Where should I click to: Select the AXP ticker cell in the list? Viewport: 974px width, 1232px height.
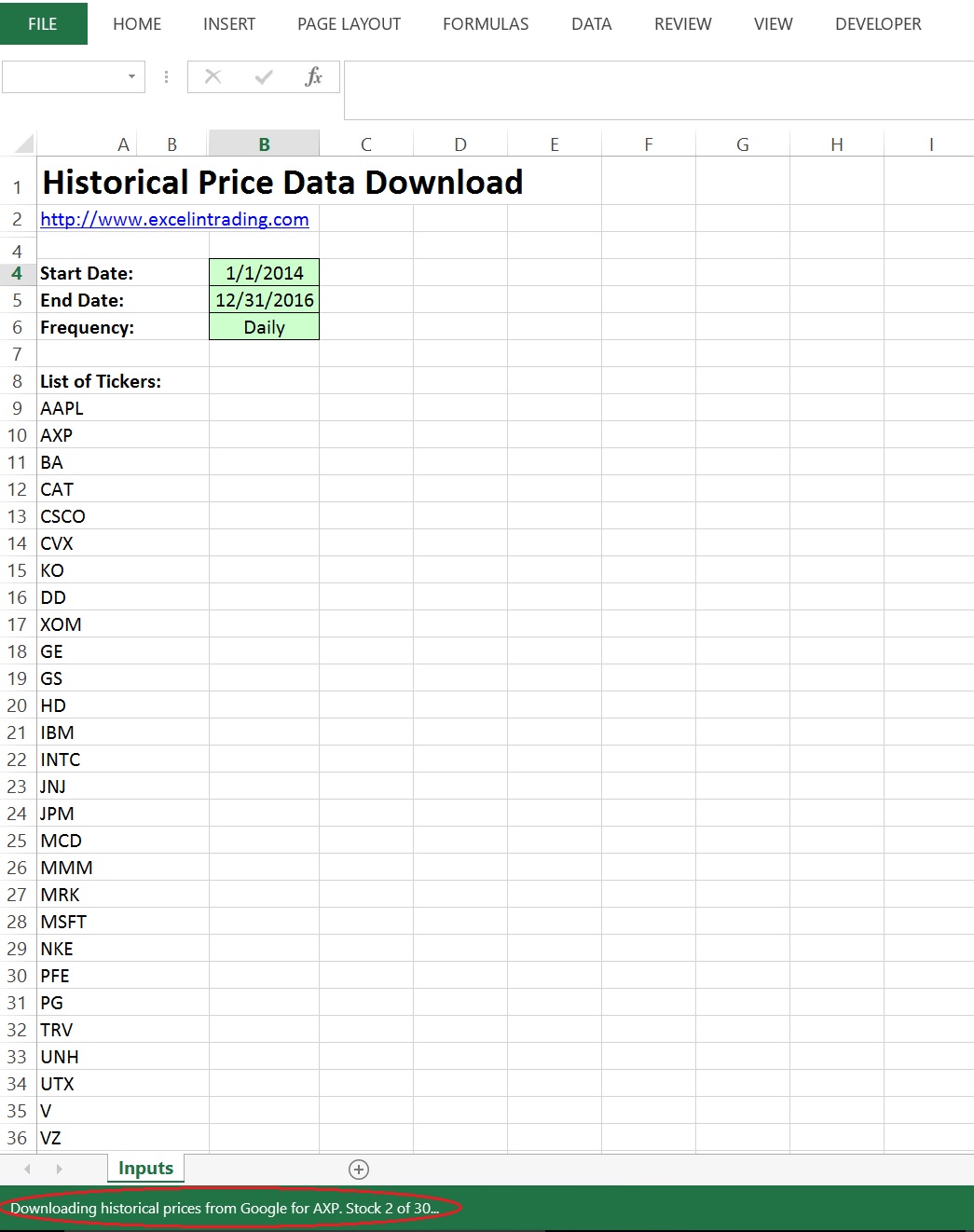point(123,435)
